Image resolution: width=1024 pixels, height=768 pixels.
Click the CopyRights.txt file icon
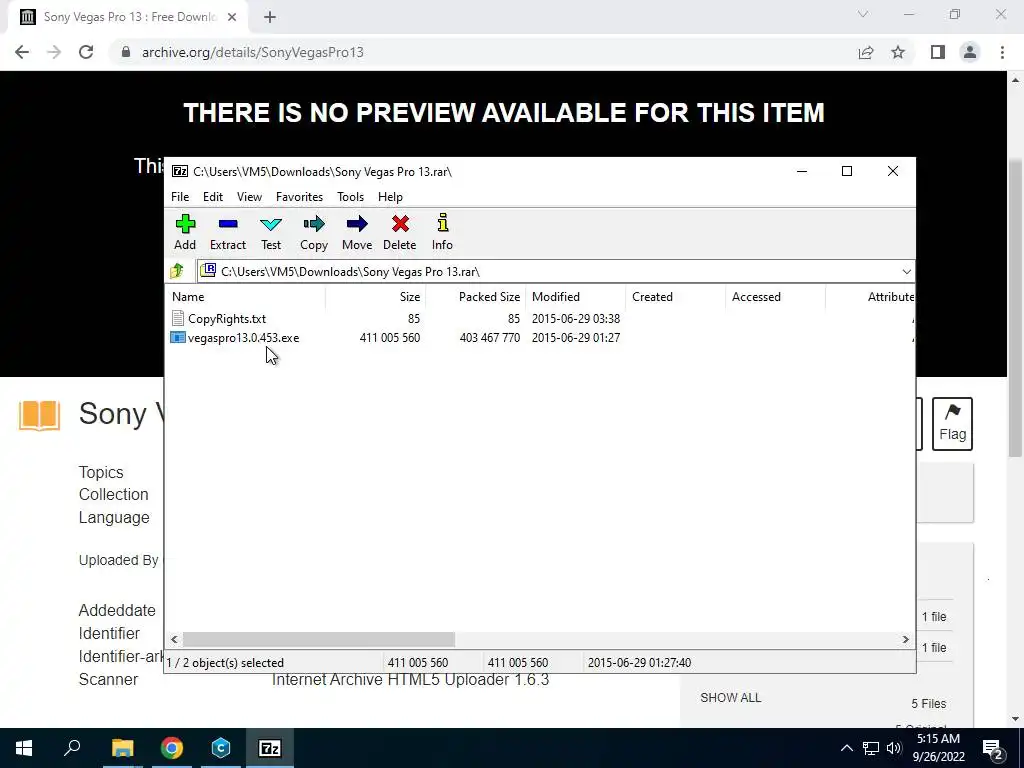click(178, 319)
